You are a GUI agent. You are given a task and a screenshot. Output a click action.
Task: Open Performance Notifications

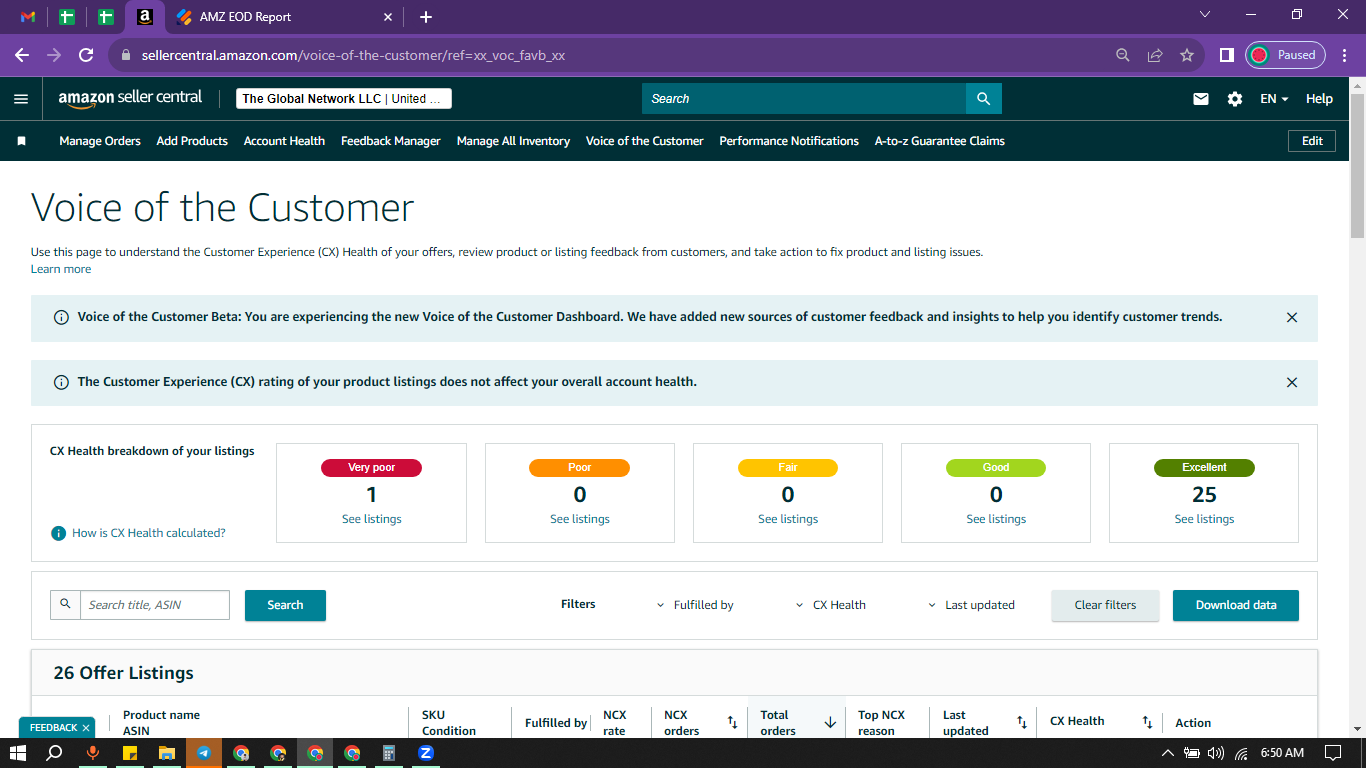click(x=789, y=141)
